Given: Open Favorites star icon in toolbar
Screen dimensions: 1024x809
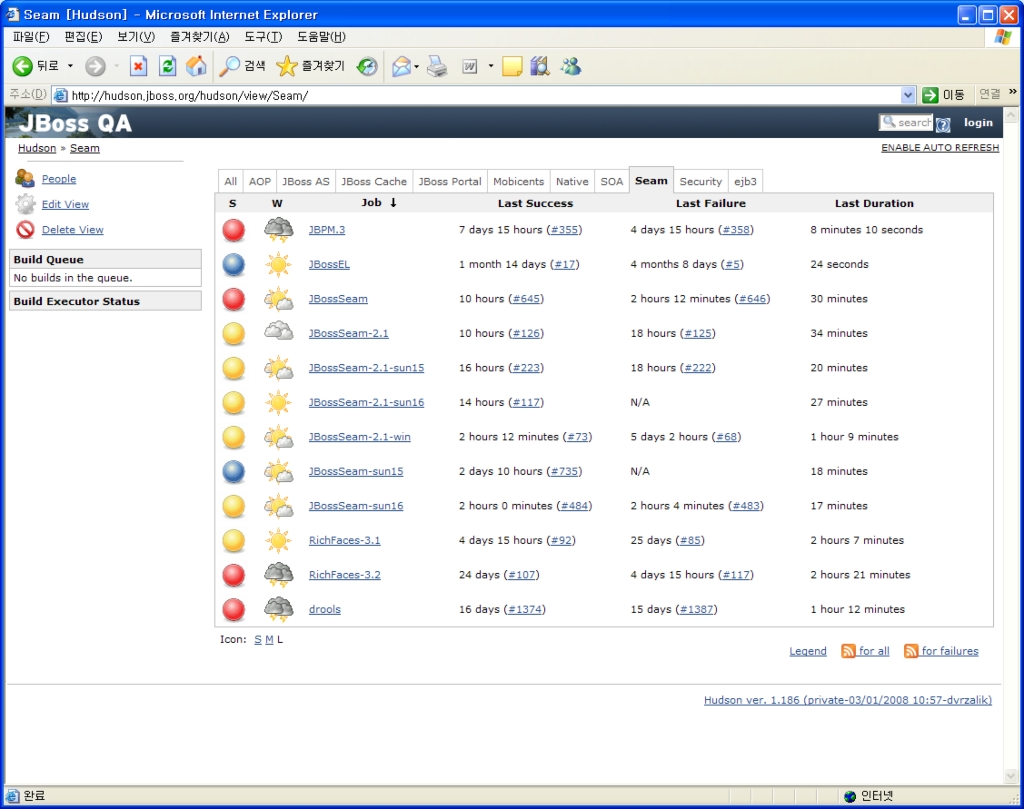Looking at the screenshot, I should point(286,65).
